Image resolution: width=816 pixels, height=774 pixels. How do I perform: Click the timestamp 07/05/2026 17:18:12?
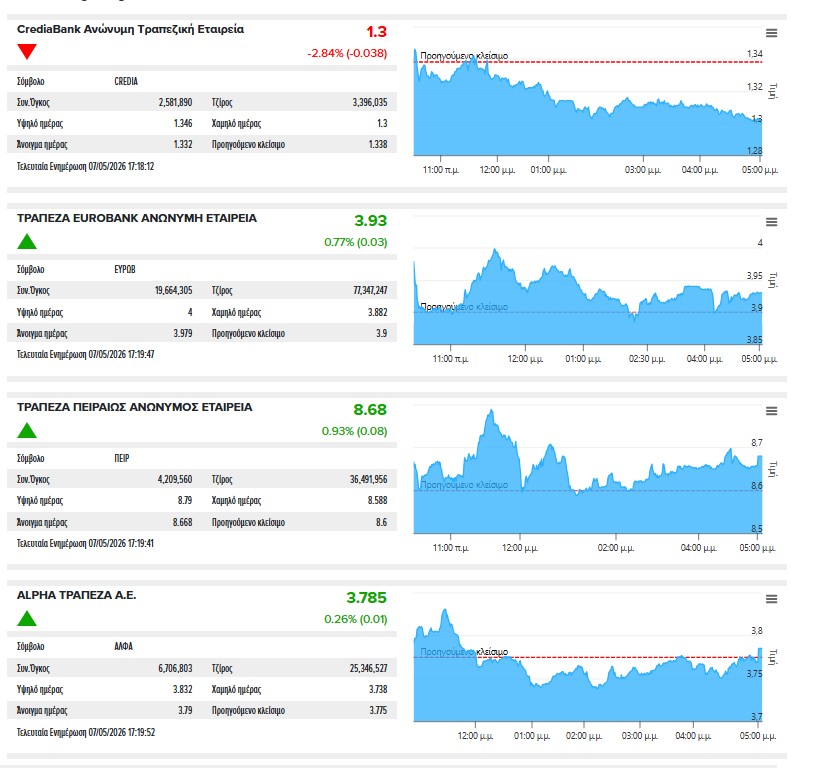pyautogui.click(x=121, y=167)
